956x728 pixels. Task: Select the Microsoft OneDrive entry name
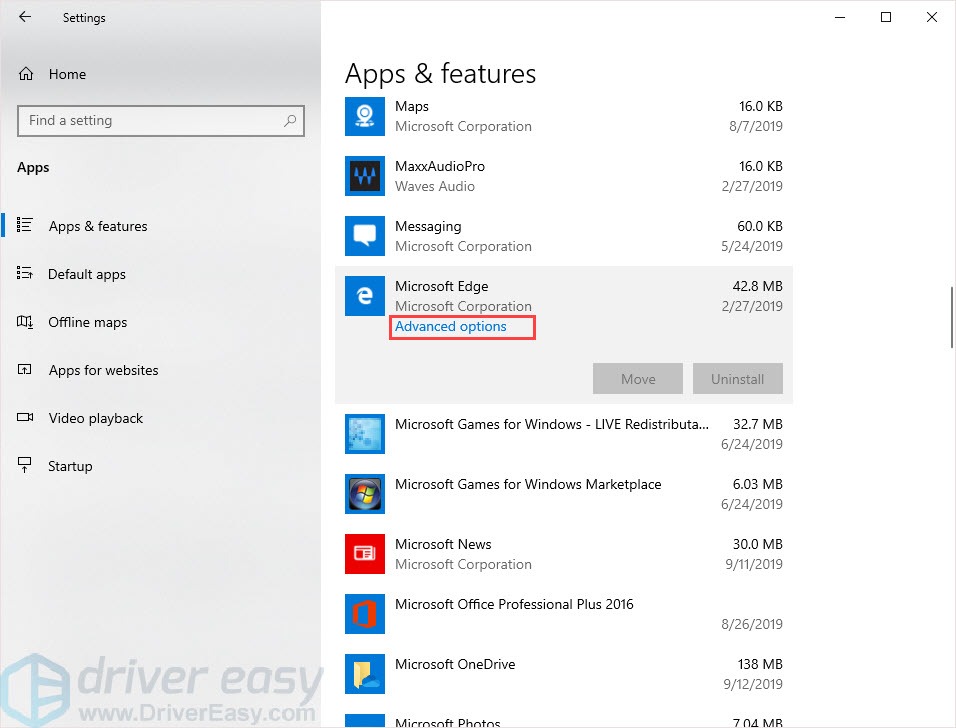(455, 664)
